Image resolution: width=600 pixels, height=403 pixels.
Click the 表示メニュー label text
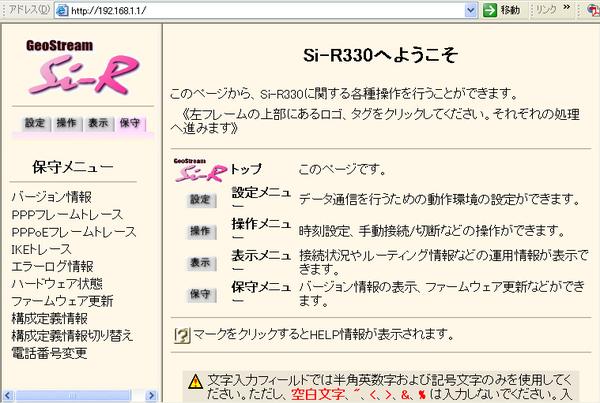tap(261, 261)
